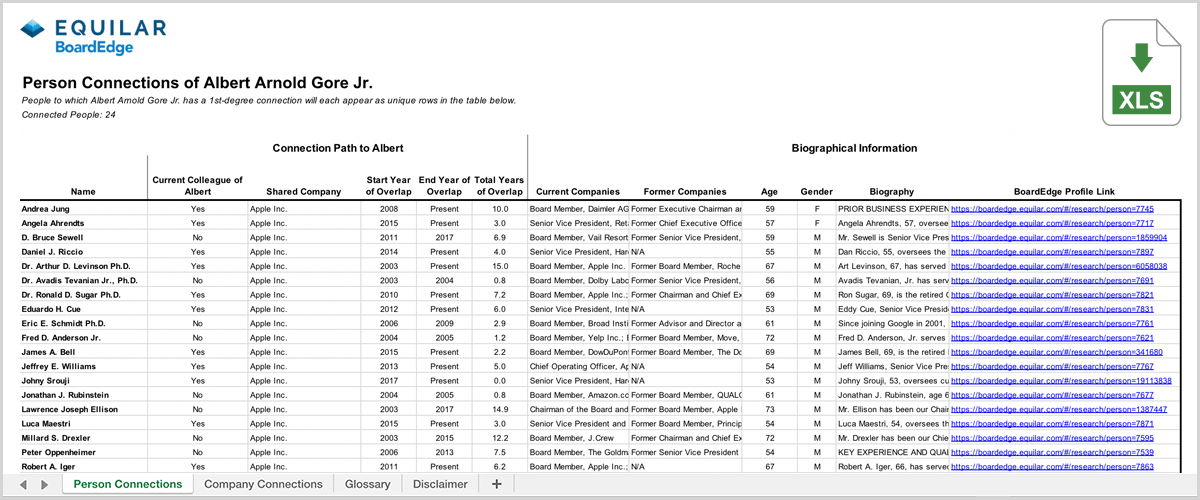Switch to Person Connections tab
The height and width of the screenshot is (500, 1200).
[x=128, y=484]
